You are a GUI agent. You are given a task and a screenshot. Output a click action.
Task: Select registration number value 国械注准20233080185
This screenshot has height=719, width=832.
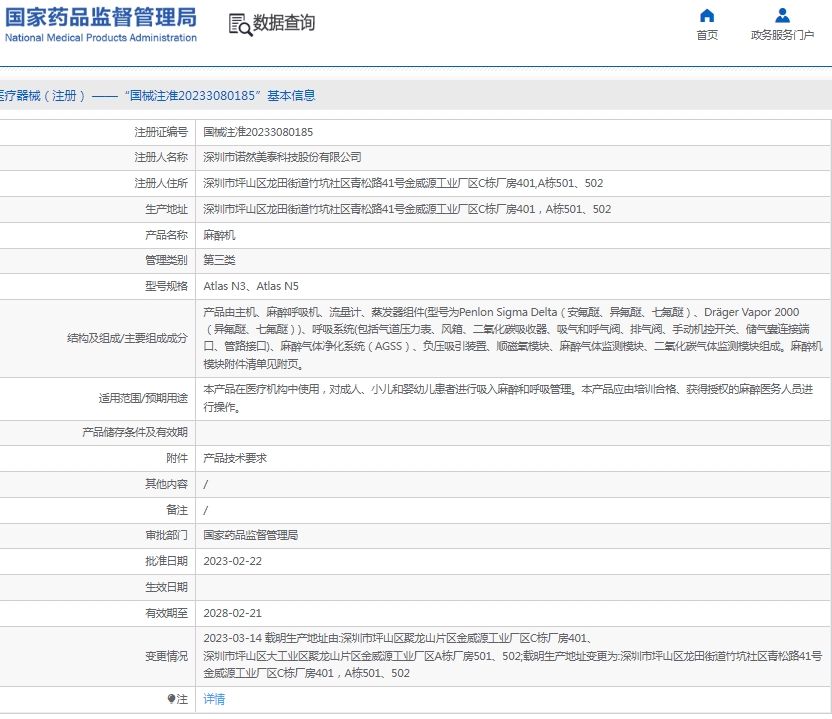(x=258, y=132)
